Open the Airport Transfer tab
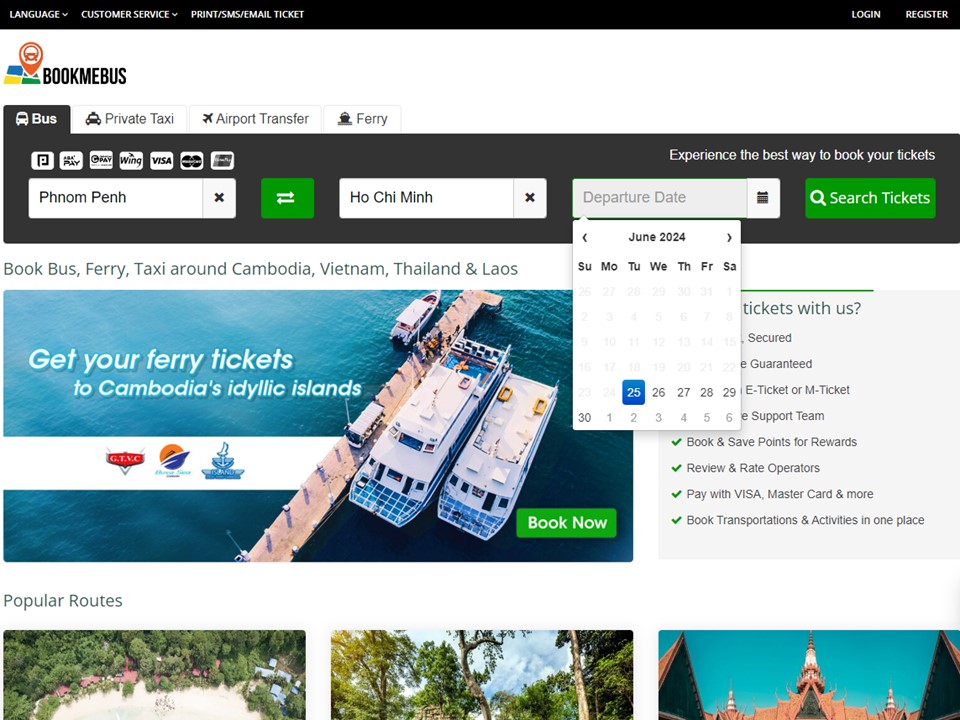 coord(255,119)
